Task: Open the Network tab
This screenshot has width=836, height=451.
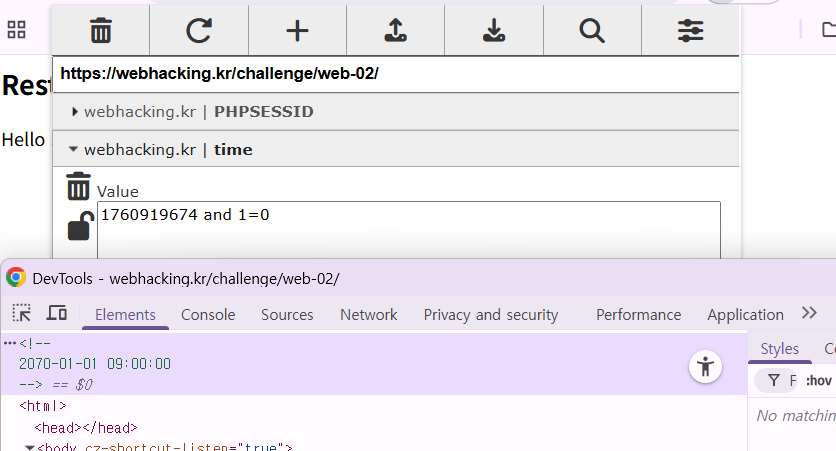Action: 368,315
